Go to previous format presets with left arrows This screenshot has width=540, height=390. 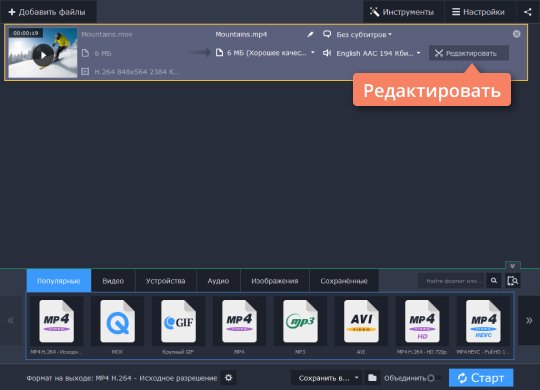coord(11,320)
